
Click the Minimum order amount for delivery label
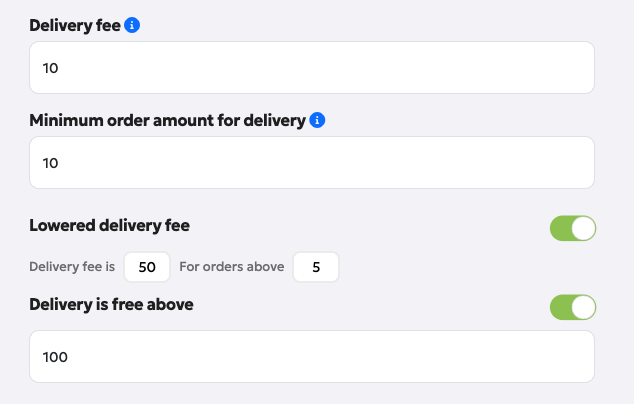point(167,121)
